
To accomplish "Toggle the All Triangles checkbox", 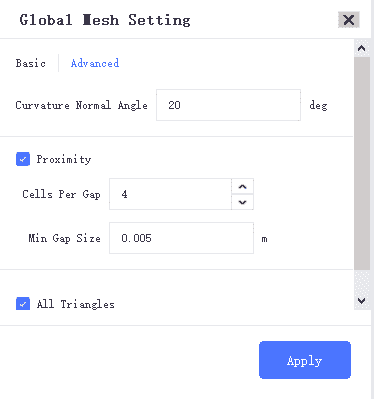I will click(x=23, y=304).
